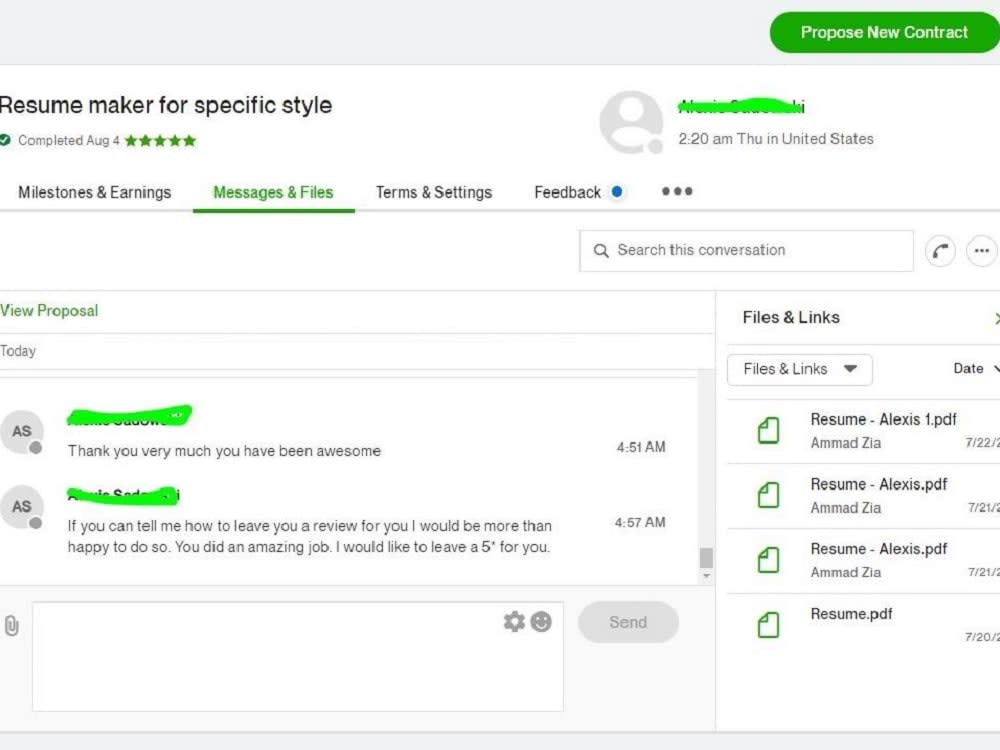
Task: Open the Milestones & Earnings tab
Action: 94,193
